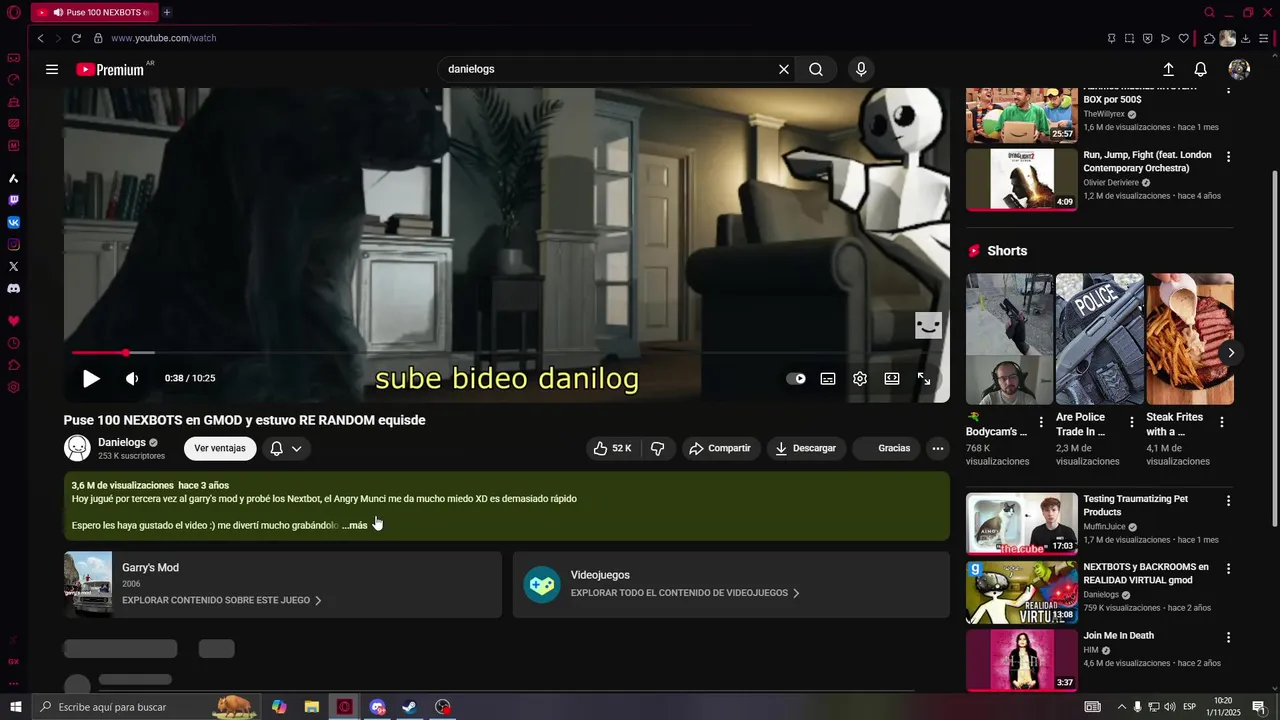Clear the search box with the X
This screenshot has height=720, width=1280.
784,69
